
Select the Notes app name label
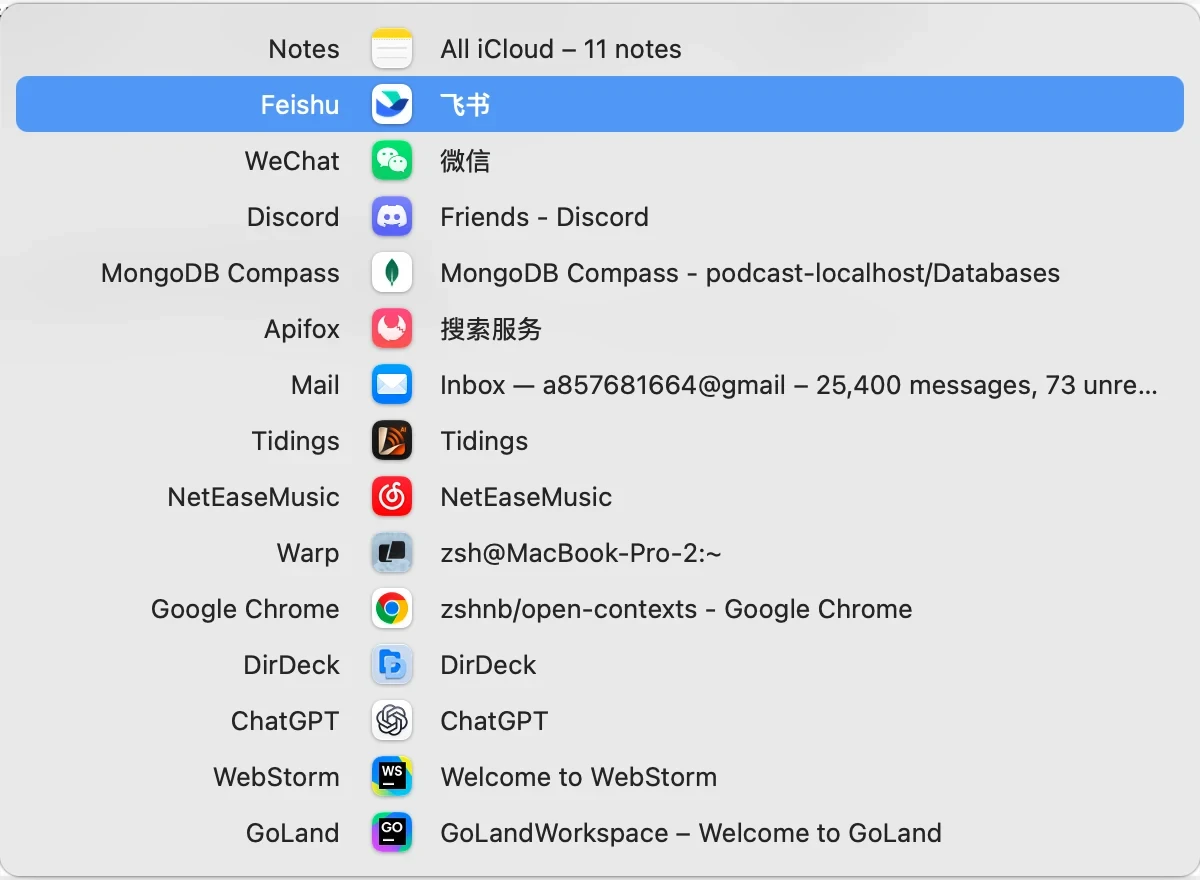tap(304, 49)
